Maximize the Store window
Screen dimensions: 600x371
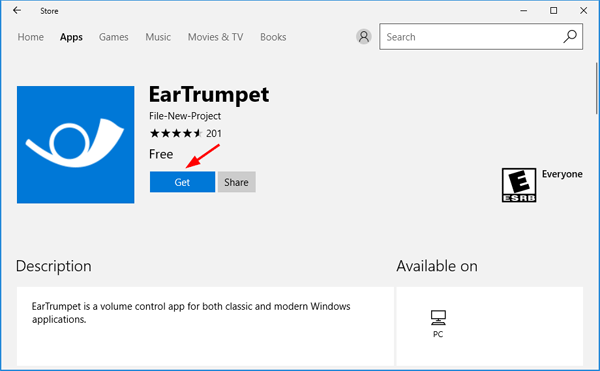[x=553, y=11]
